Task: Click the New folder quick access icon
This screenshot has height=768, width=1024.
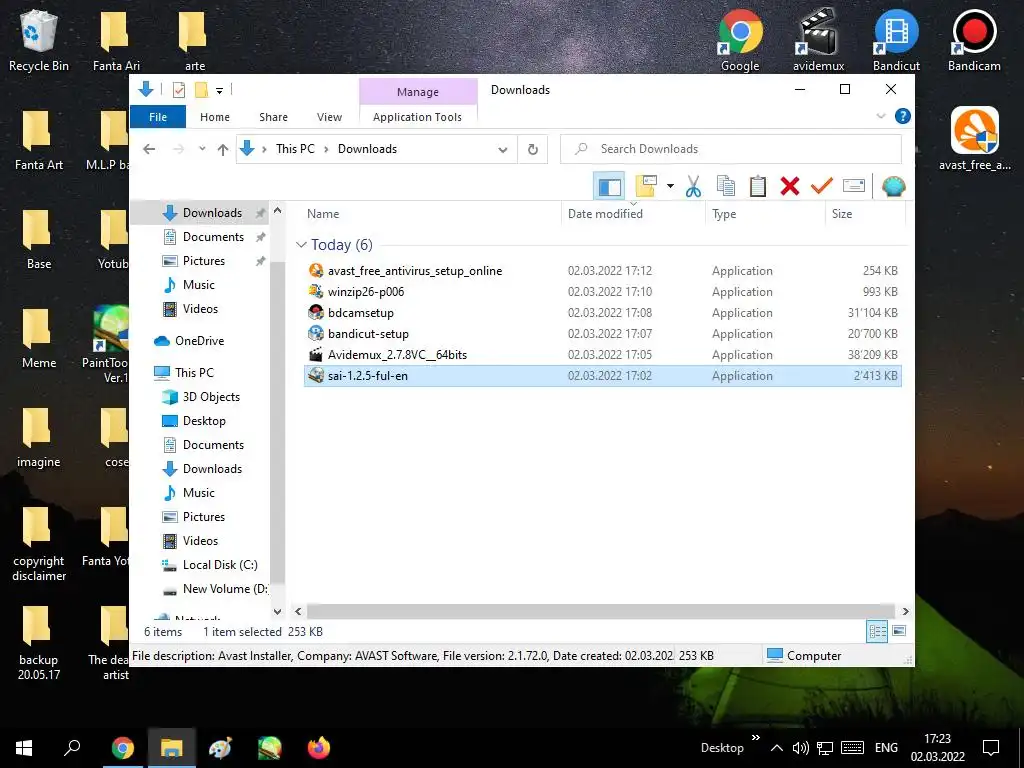Action: point(201,90)
